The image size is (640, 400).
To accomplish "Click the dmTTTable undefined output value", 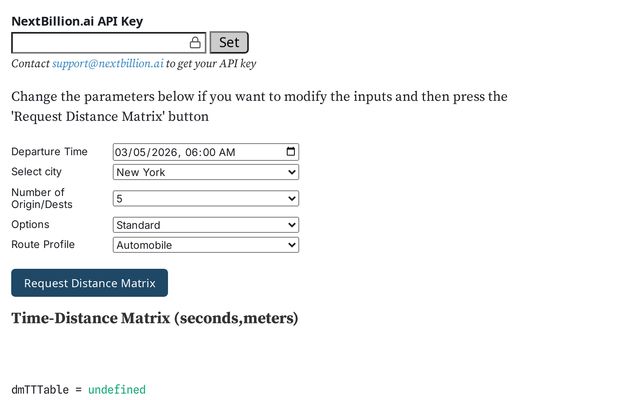I will (x=116, y=390).
